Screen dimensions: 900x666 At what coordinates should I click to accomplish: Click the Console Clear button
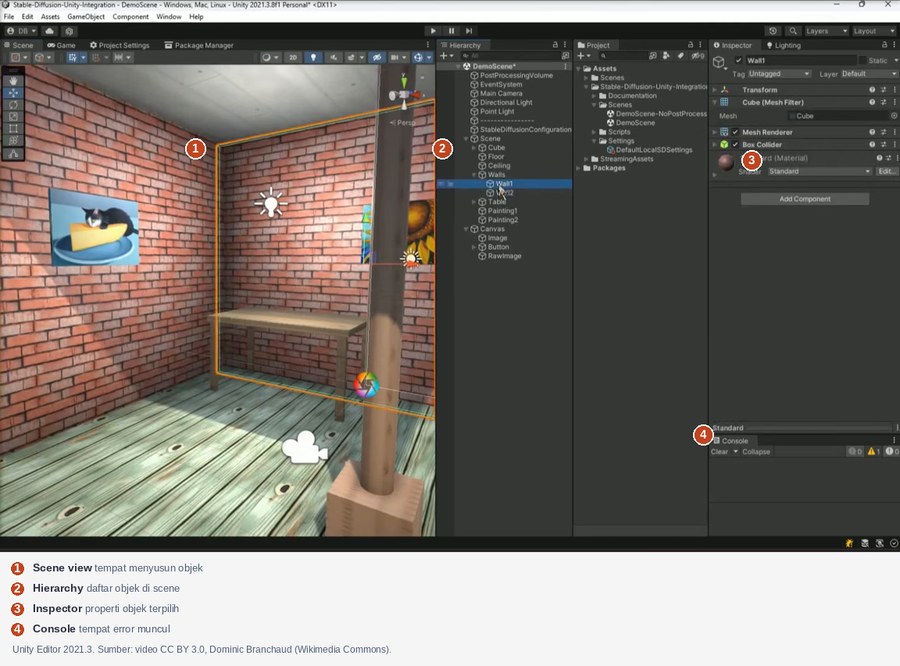(x=719, y=452)
